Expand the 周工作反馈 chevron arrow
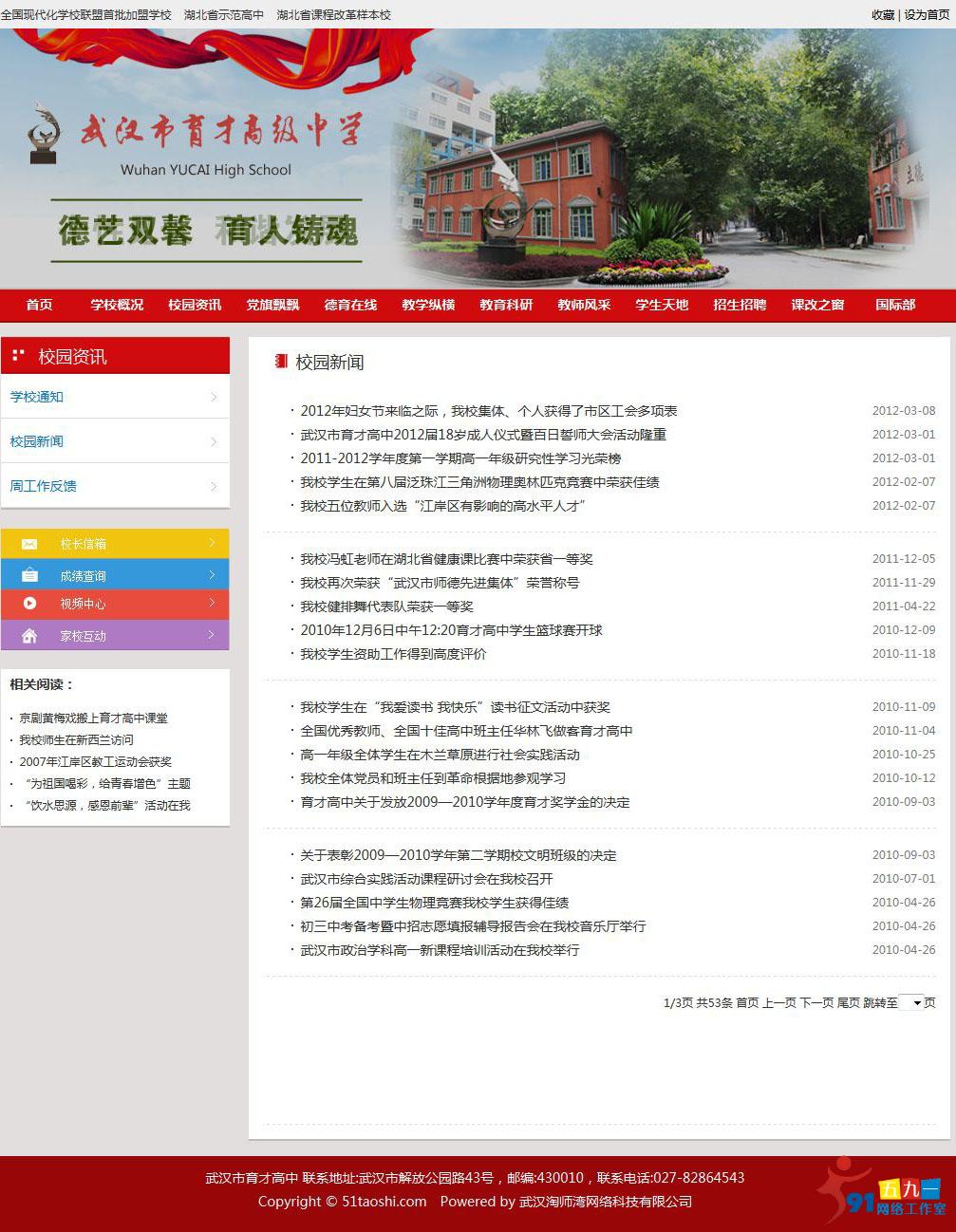Viewport: 956px width, 1232px height. 216,486
